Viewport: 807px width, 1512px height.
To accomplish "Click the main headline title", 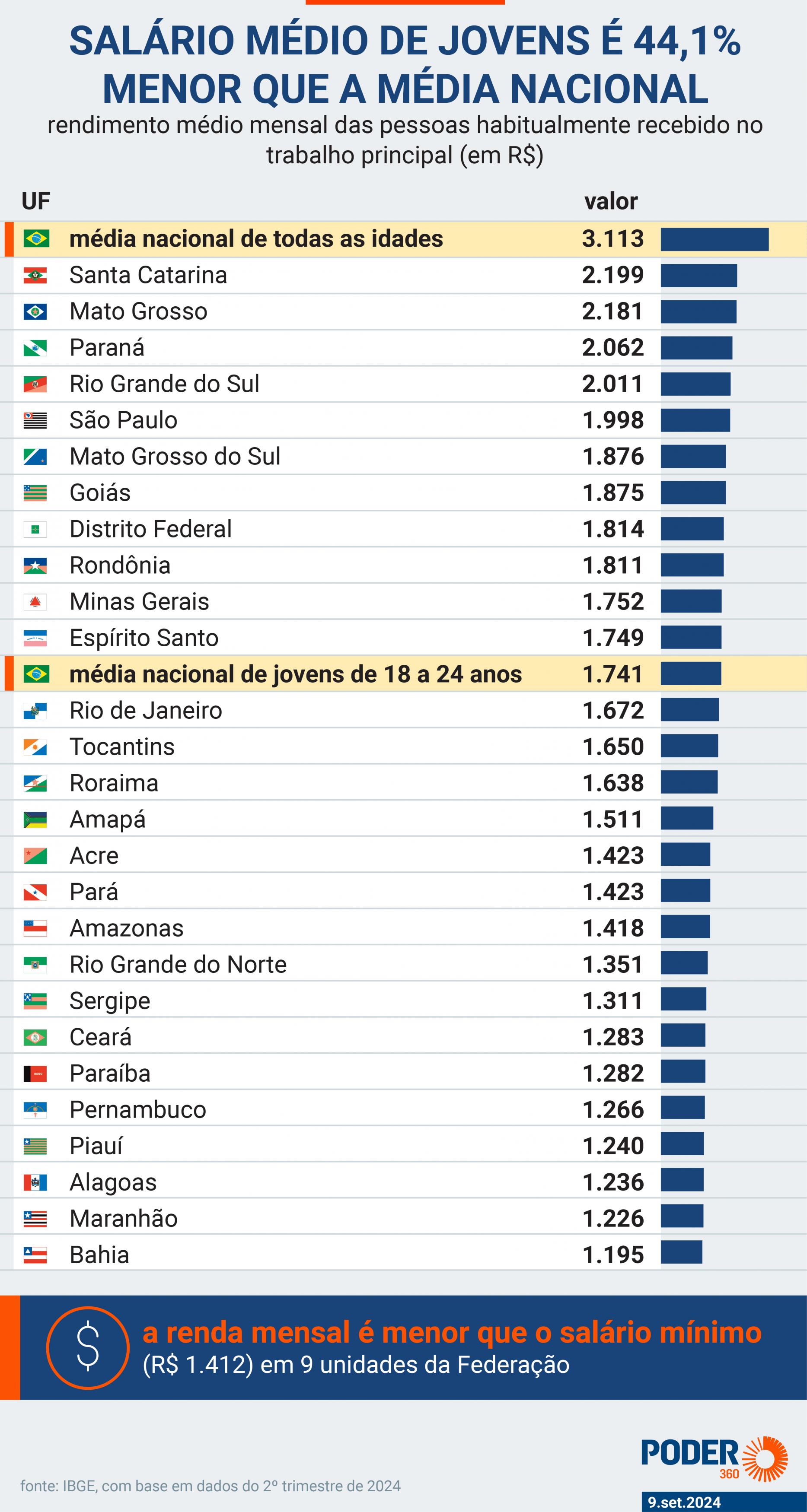I will tap(405, 65).
